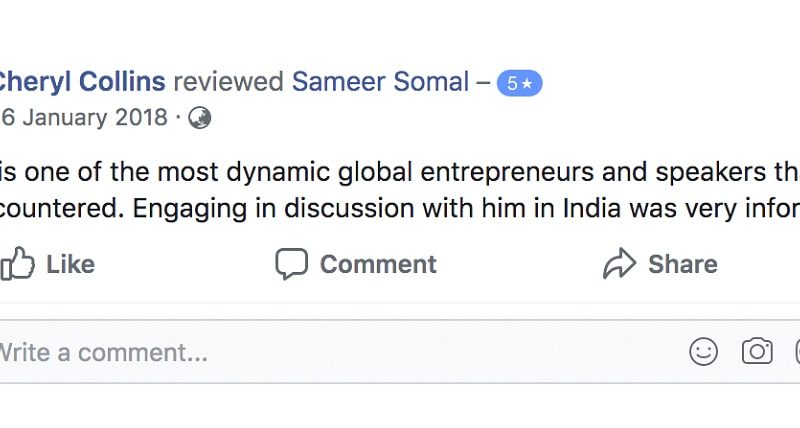The width and height of the screenshot is (800, 428).
Task: Open Cheryl Collins's profile
Action: pos(82,82)
